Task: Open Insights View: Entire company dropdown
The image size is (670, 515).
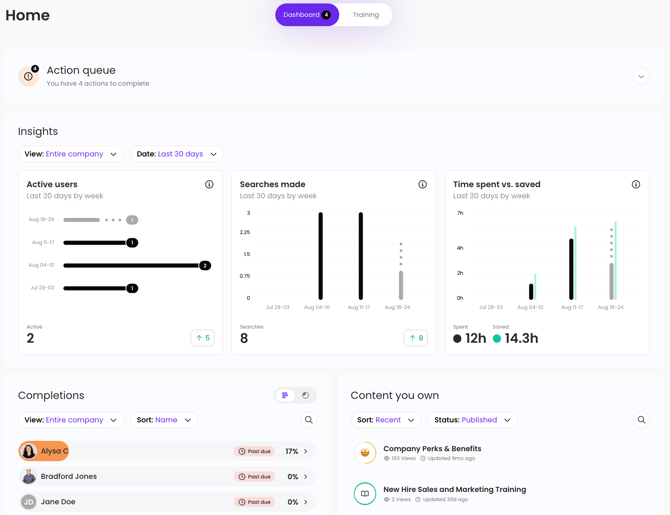Action: (x=71, y=154)
